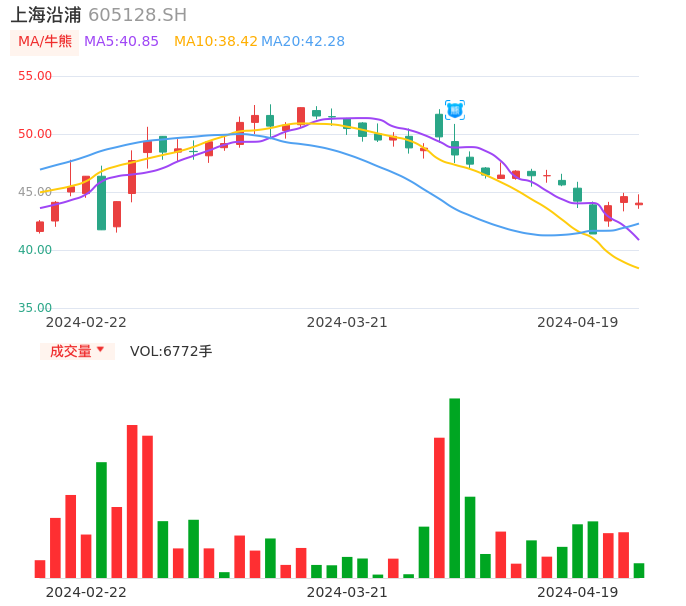
Task: Toggle the orange MA10:38.42 line label
Action: click(x=215, y=42)
